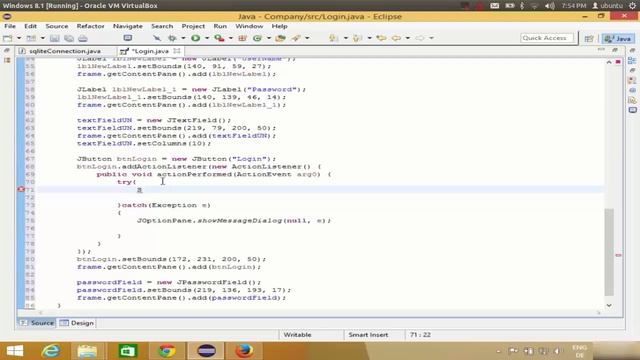Click the Console view icon in right trim
This screenshot has width=640, height=360.
(632, 110)
